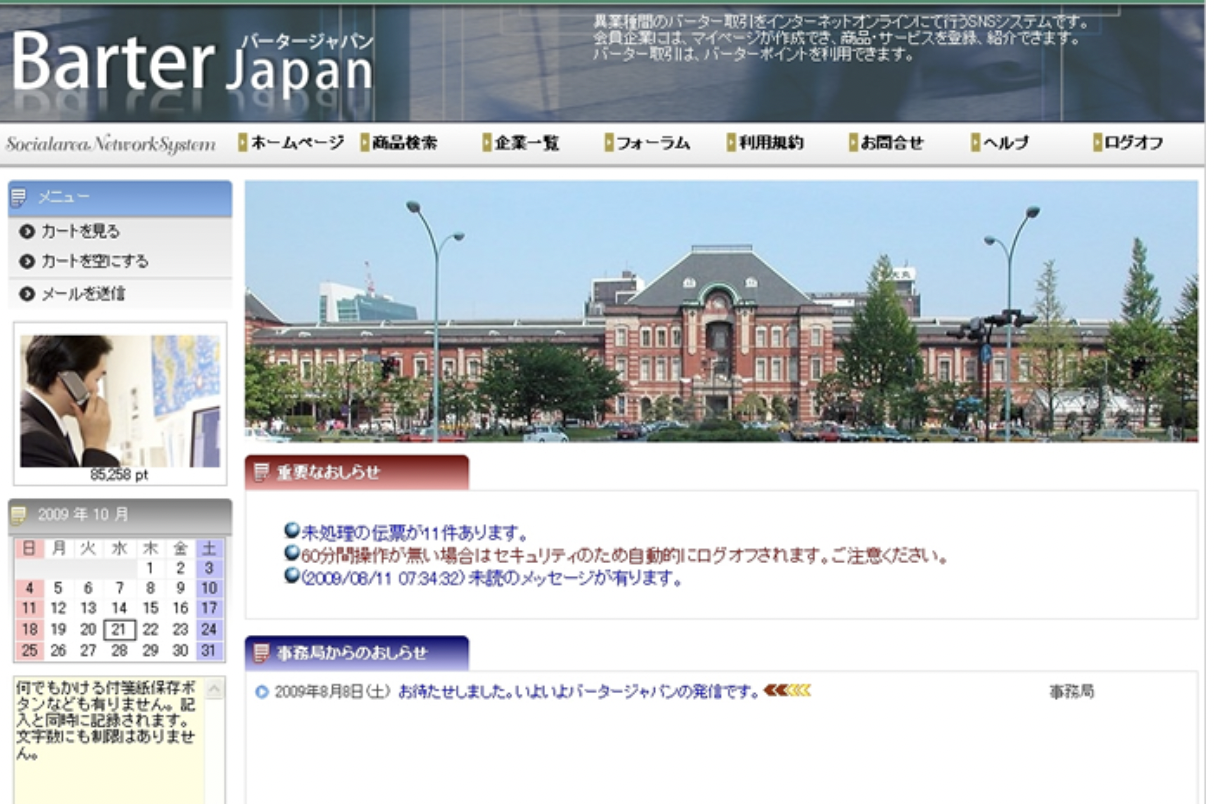The width and height of the screenshot is (1214, 804).
Task: Click arrow icon beside カートを見る
Action: (x=27, y=232)
